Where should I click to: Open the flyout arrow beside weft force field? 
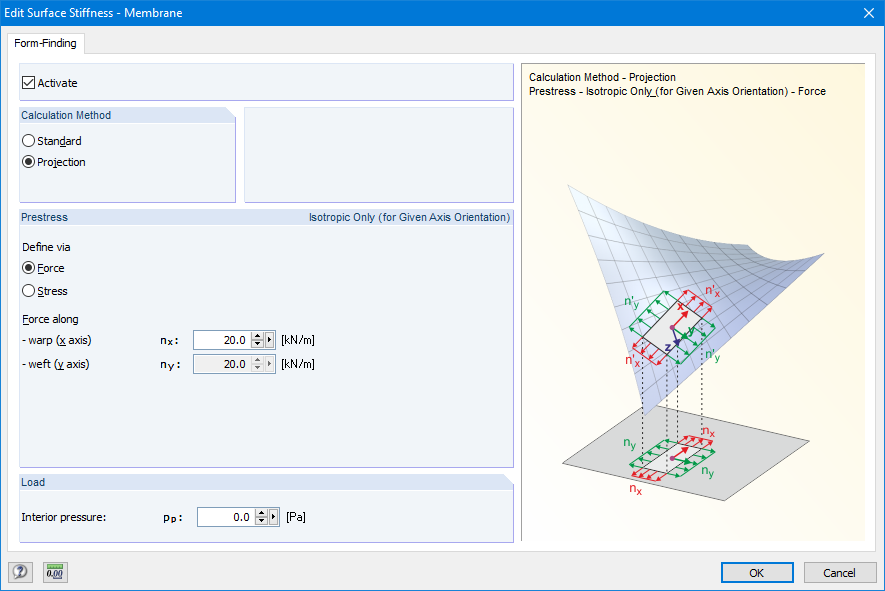(x=271, y=363)
